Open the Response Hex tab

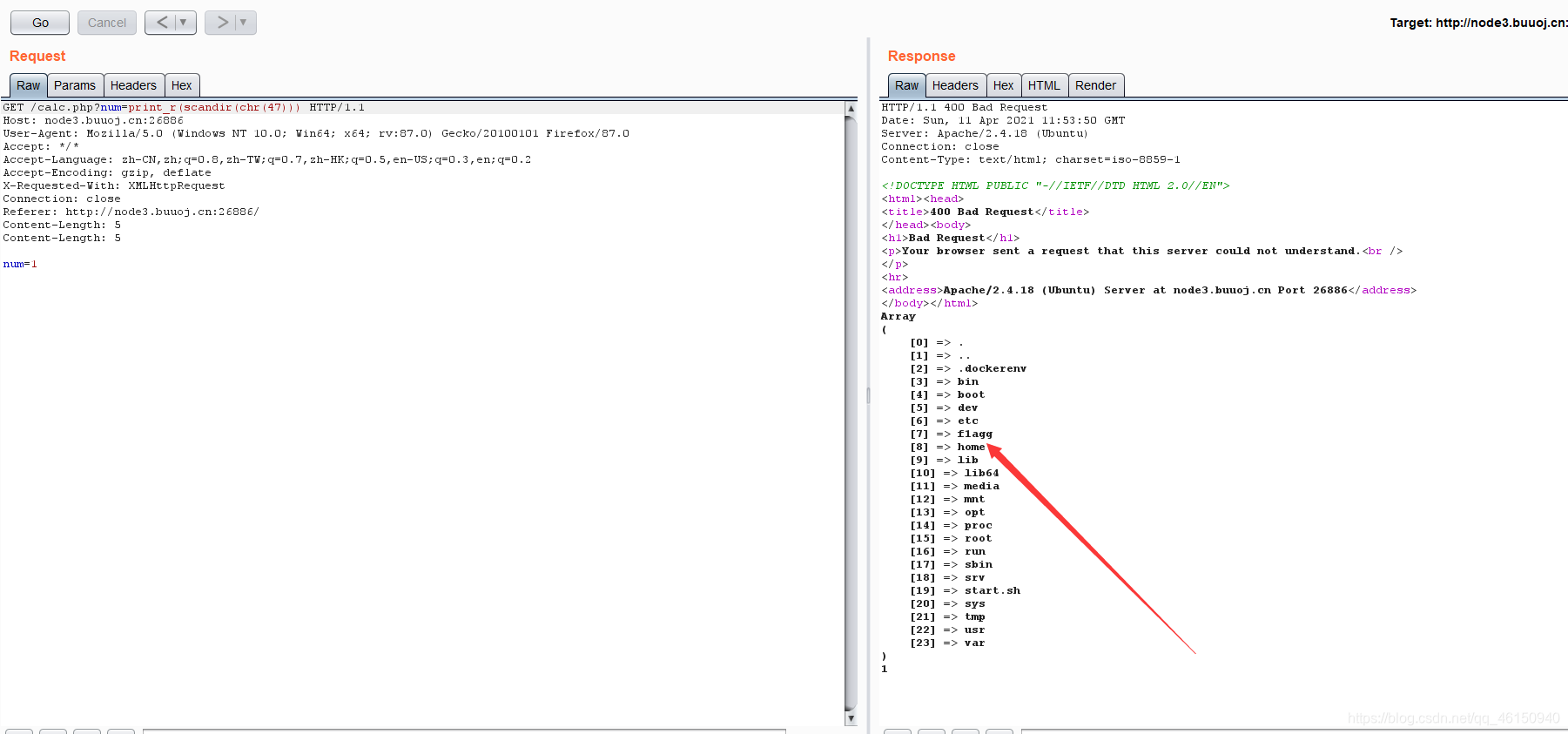tap(1003, 85)
